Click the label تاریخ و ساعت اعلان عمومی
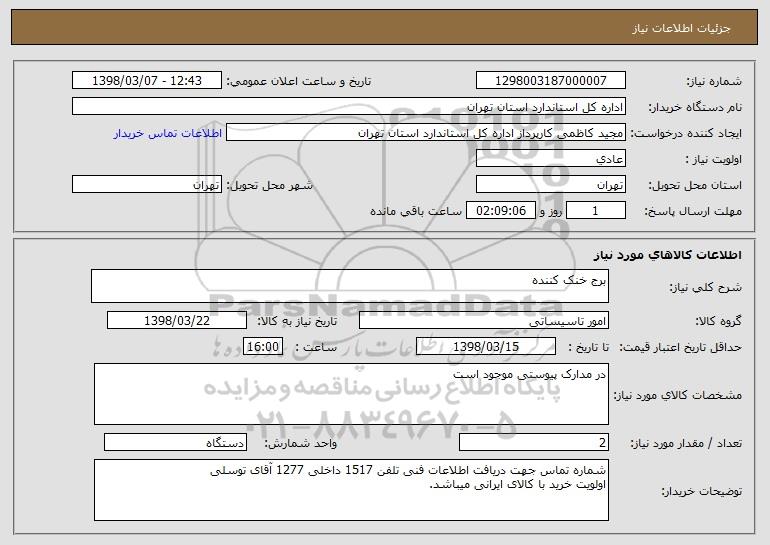This screenshot has width=770, height=545. pyautogui.click(x=299, y=81)
